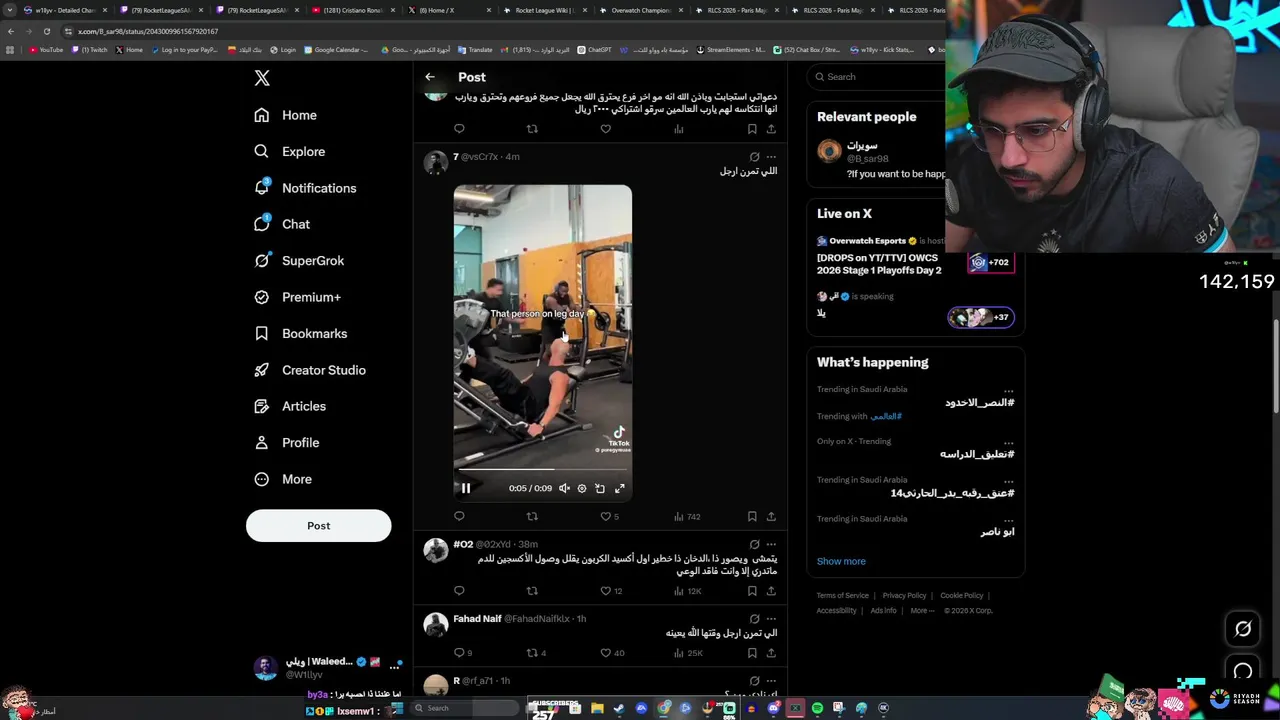Reply to the @vsCr7x video post

(x=459, y=516)
